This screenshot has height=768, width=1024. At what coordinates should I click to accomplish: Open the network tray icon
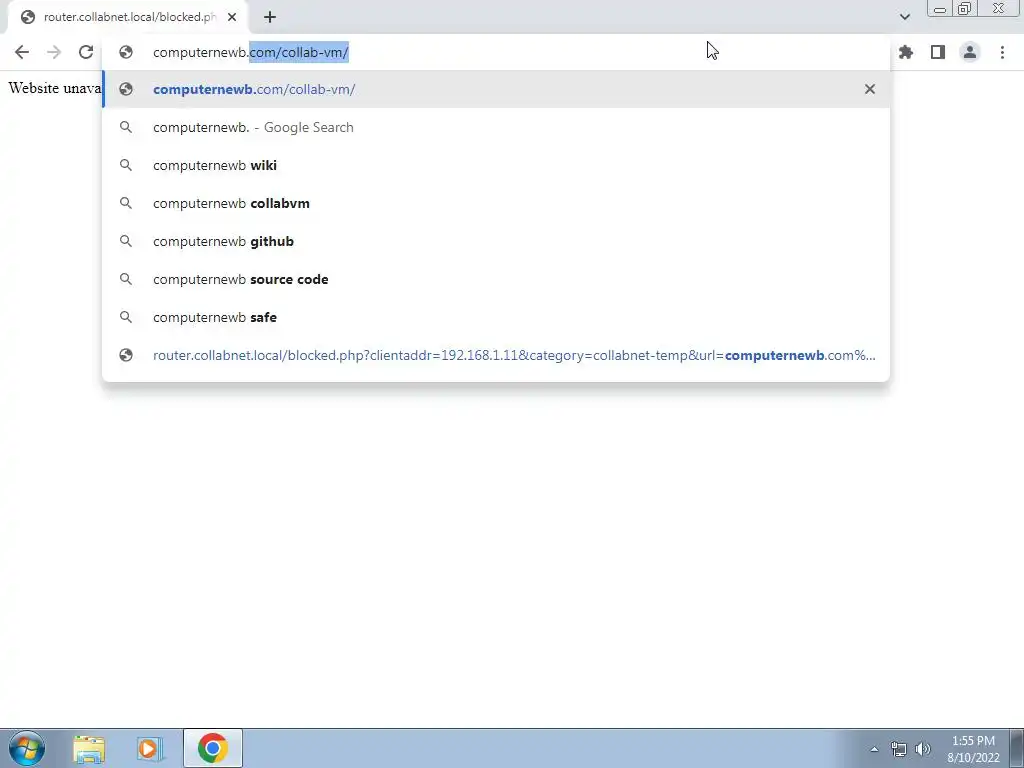(x=899, y=749)
